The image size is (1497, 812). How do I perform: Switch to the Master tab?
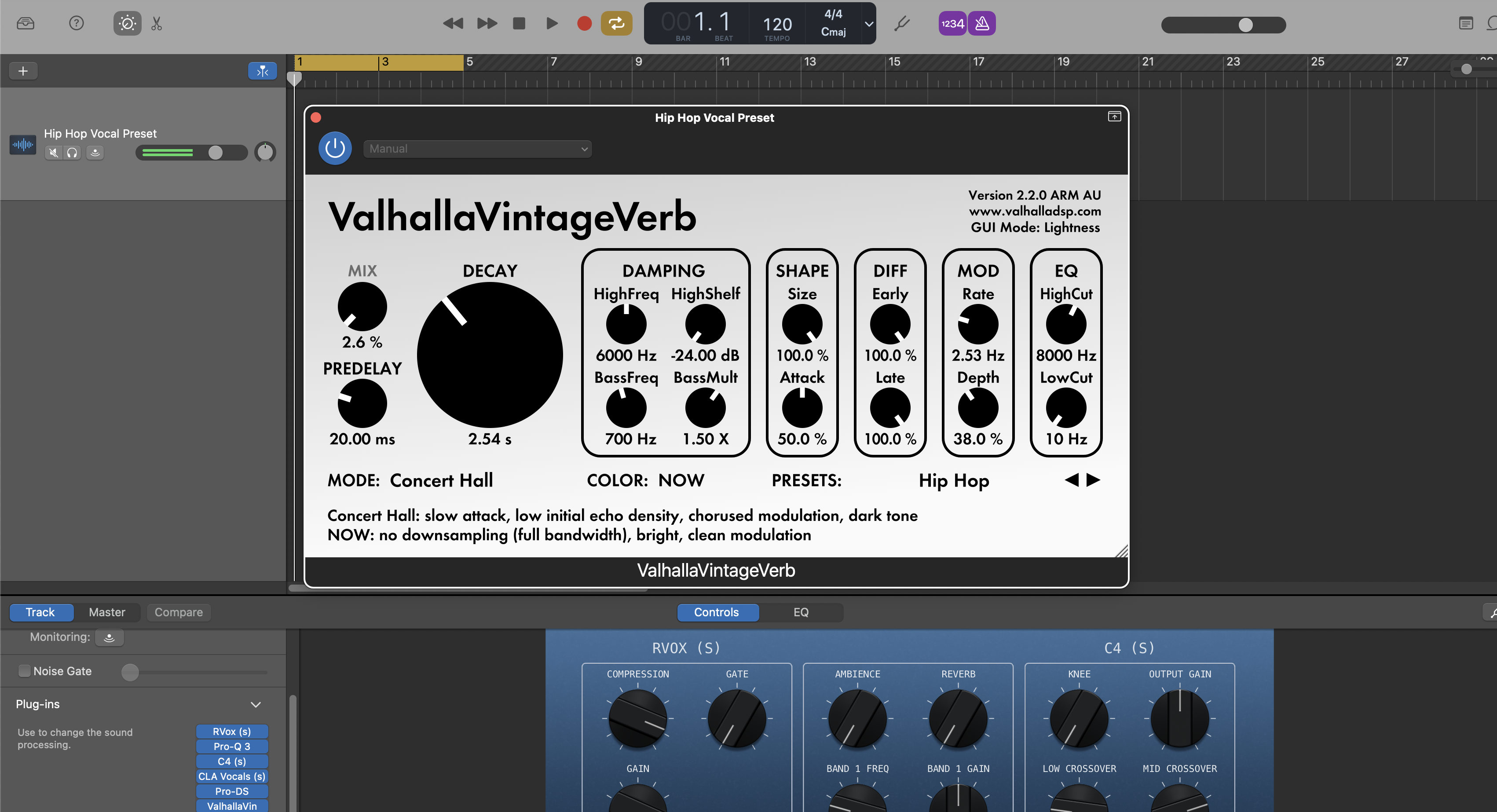[107, 612]
